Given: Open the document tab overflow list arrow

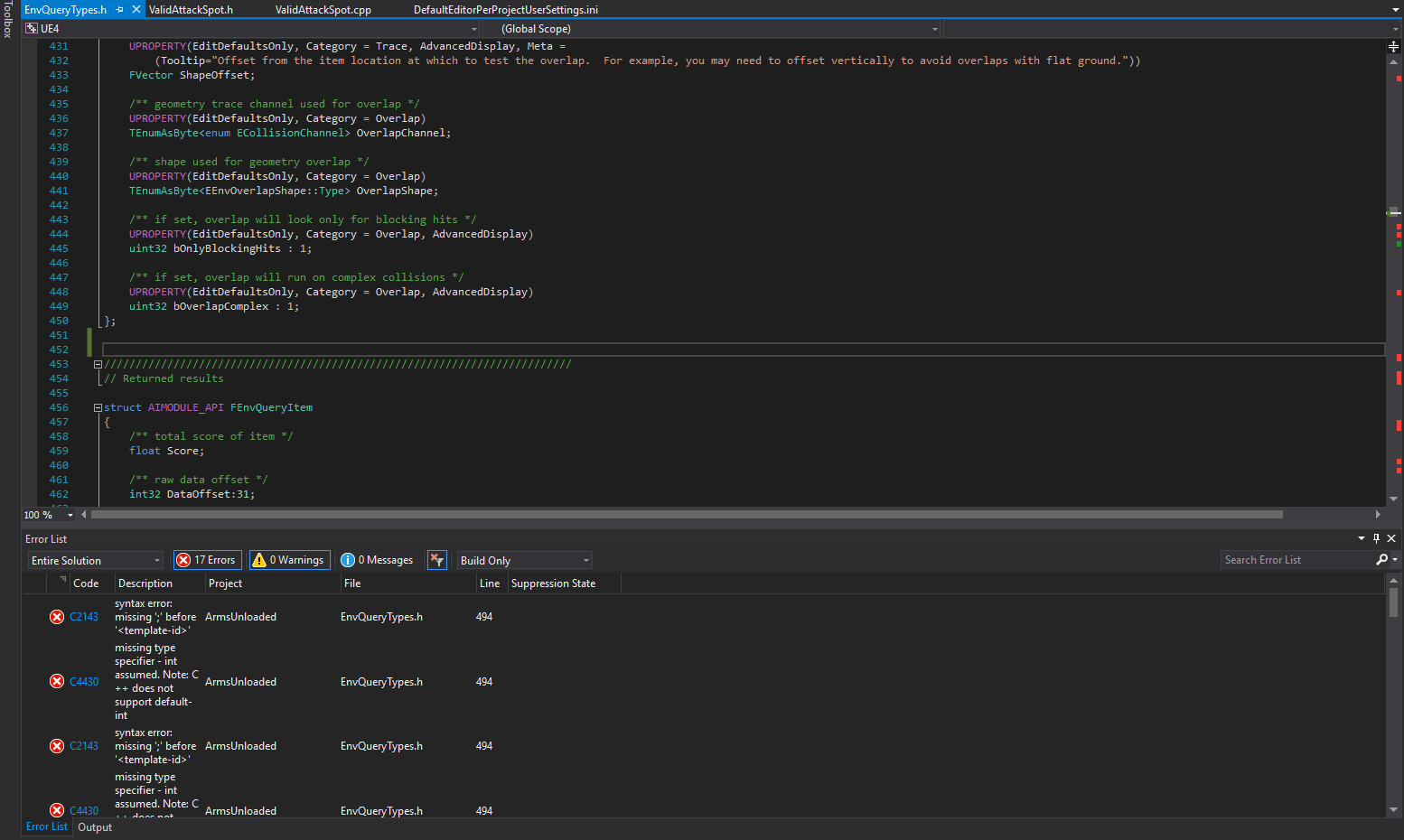Looking at the screenshot, I should pos(1396,10).
